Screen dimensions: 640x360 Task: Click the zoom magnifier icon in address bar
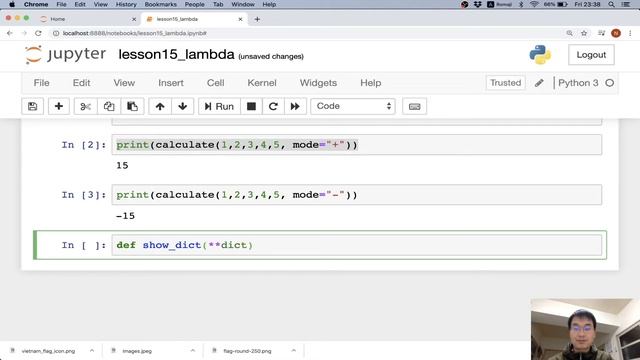click(x=569, y=33)
